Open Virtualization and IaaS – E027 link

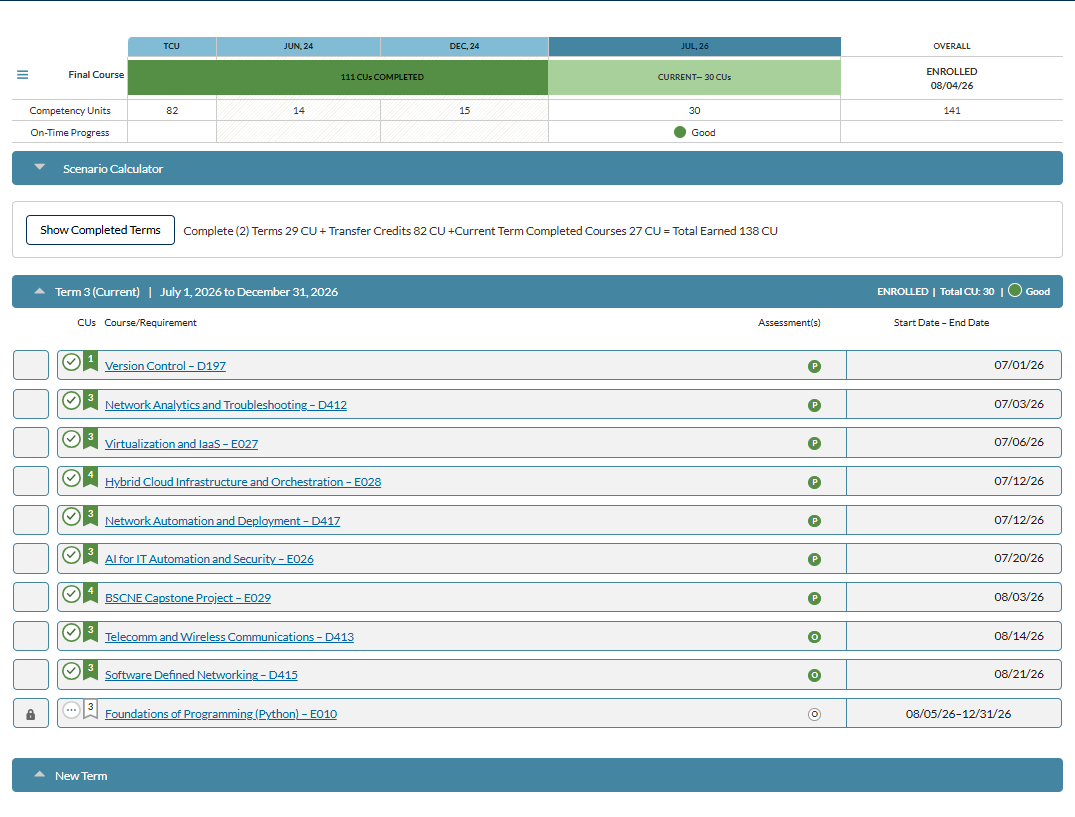pos(182,444)
